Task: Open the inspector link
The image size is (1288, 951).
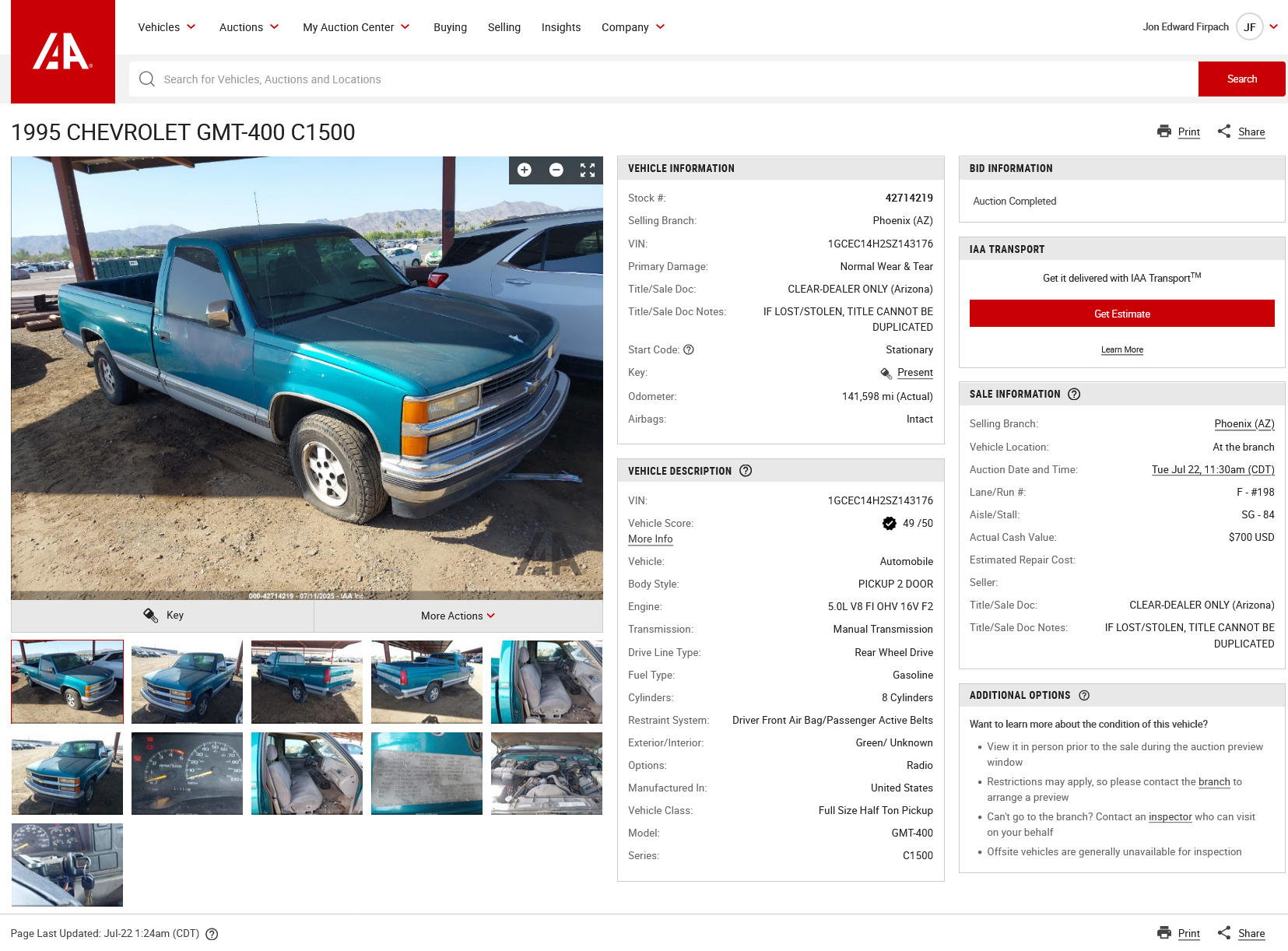Action: 1170,816
